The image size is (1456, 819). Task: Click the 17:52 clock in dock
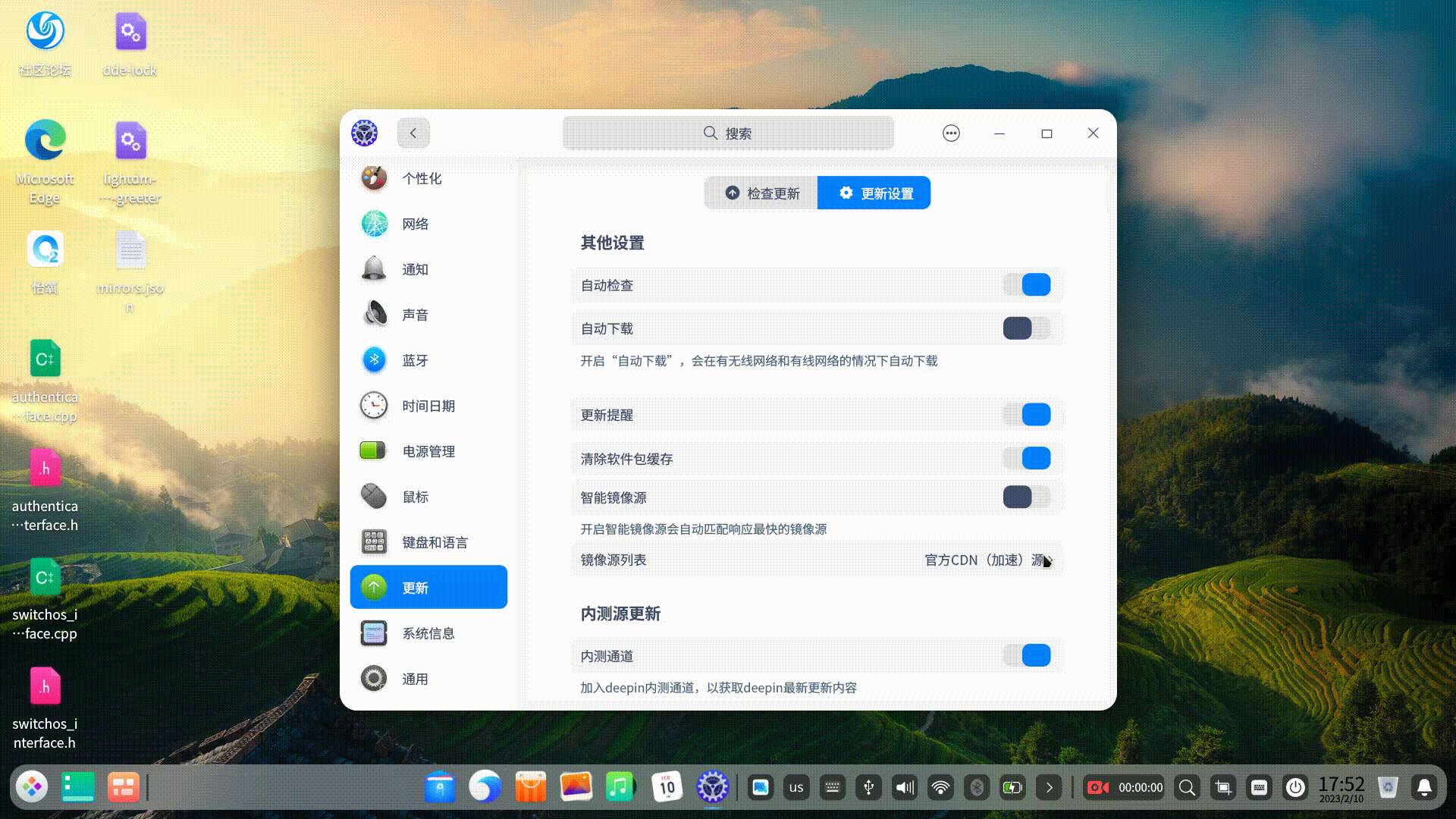pyautogui.click(x=1341, y=789)
